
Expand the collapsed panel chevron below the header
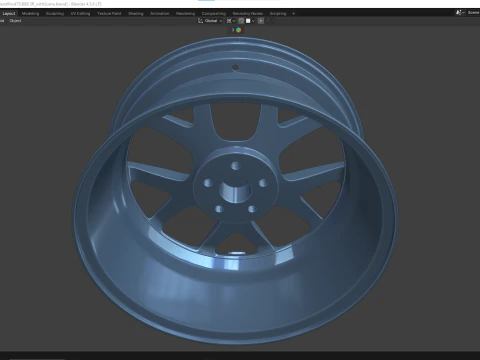coord(233,30)
